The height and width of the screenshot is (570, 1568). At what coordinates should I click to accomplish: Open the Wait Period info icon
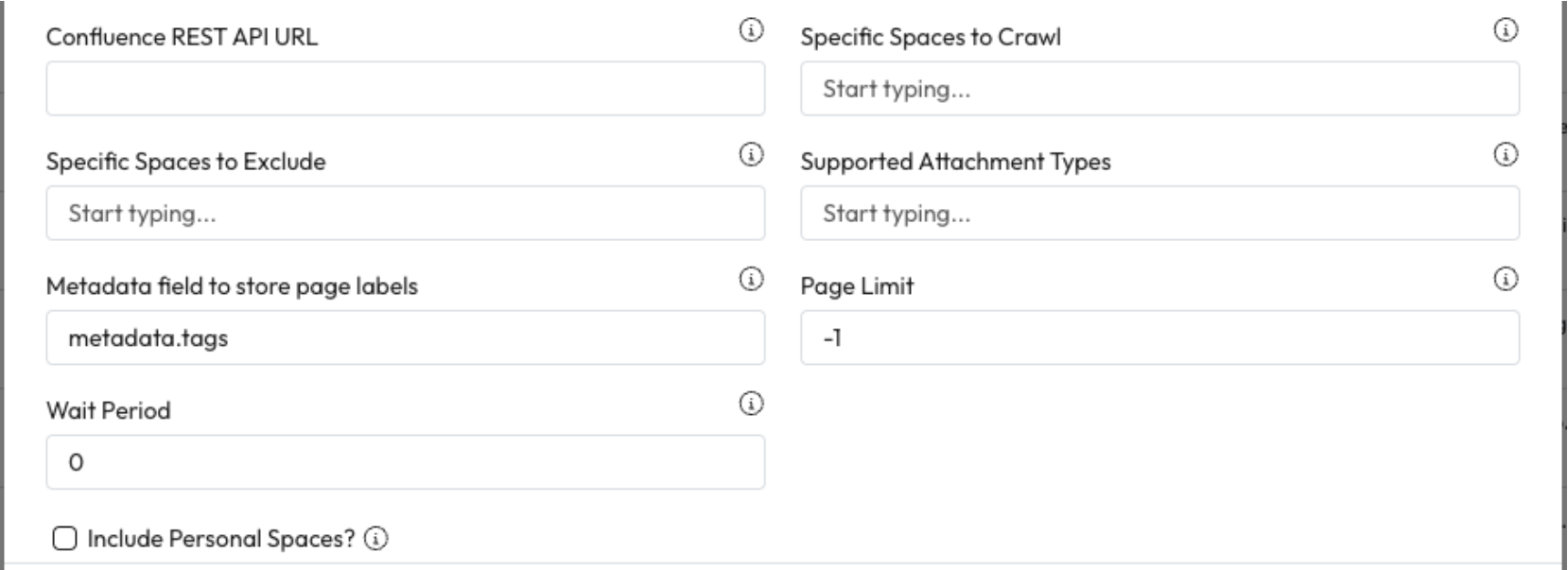tap(751, 404)
